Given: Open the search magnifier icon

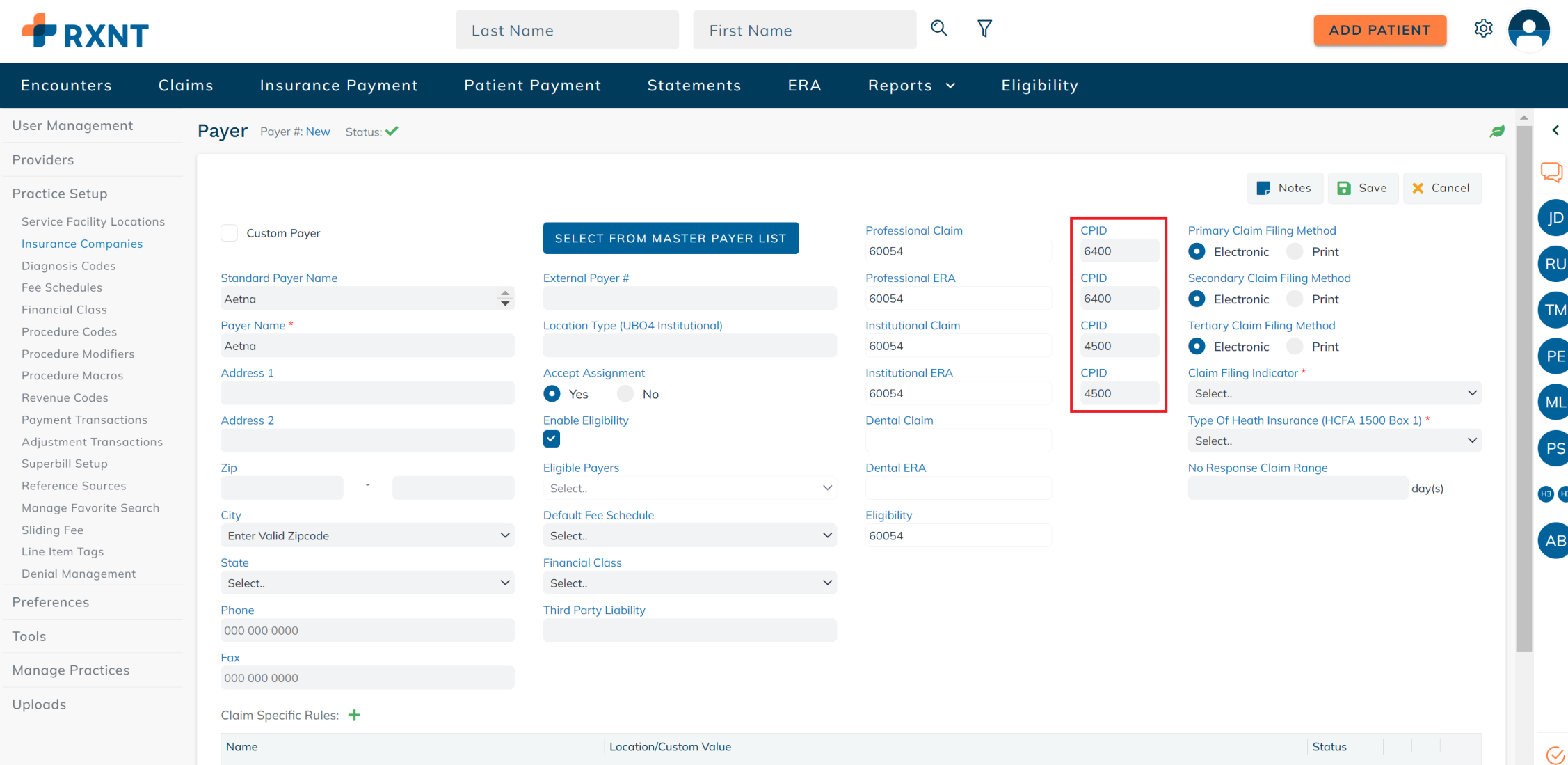Looking at the screenshot, I should coord(939,29).
